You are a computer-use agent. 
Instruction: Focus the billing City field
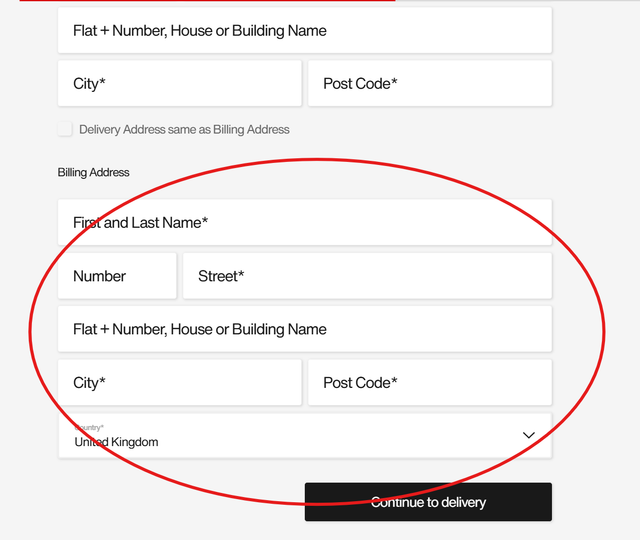tap(179, 383)
